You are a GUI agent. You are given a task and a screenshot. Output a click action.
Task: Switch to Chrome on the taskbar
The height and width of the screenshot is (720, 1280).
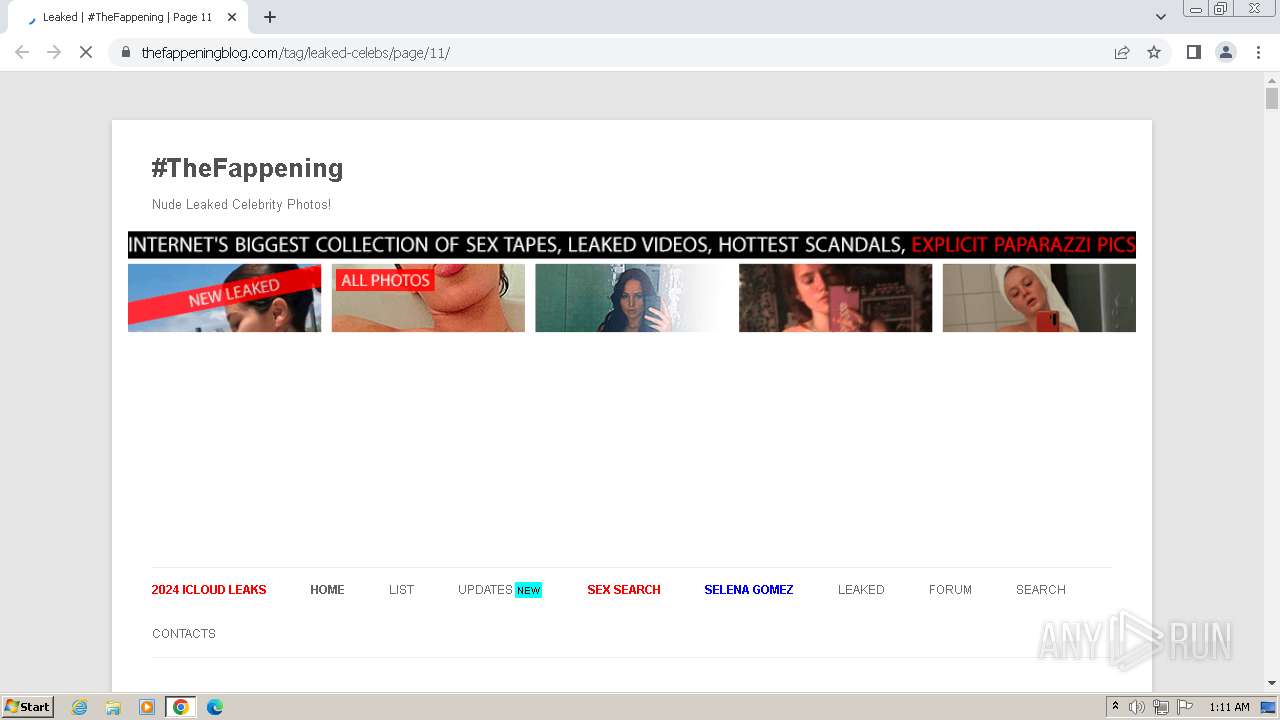point(181,707)
